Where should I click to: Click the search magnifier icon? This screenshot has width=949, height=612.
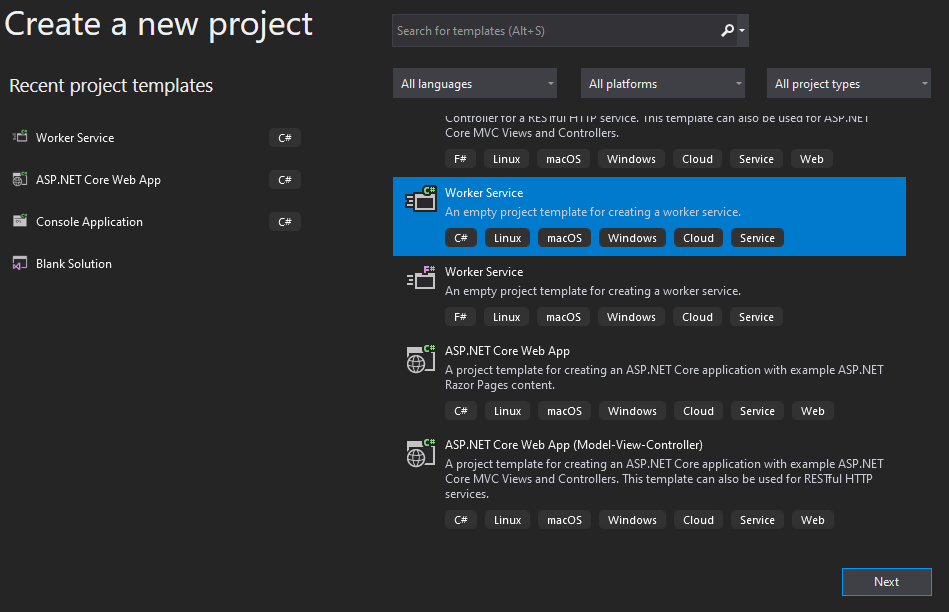click(x=727, y=31)
